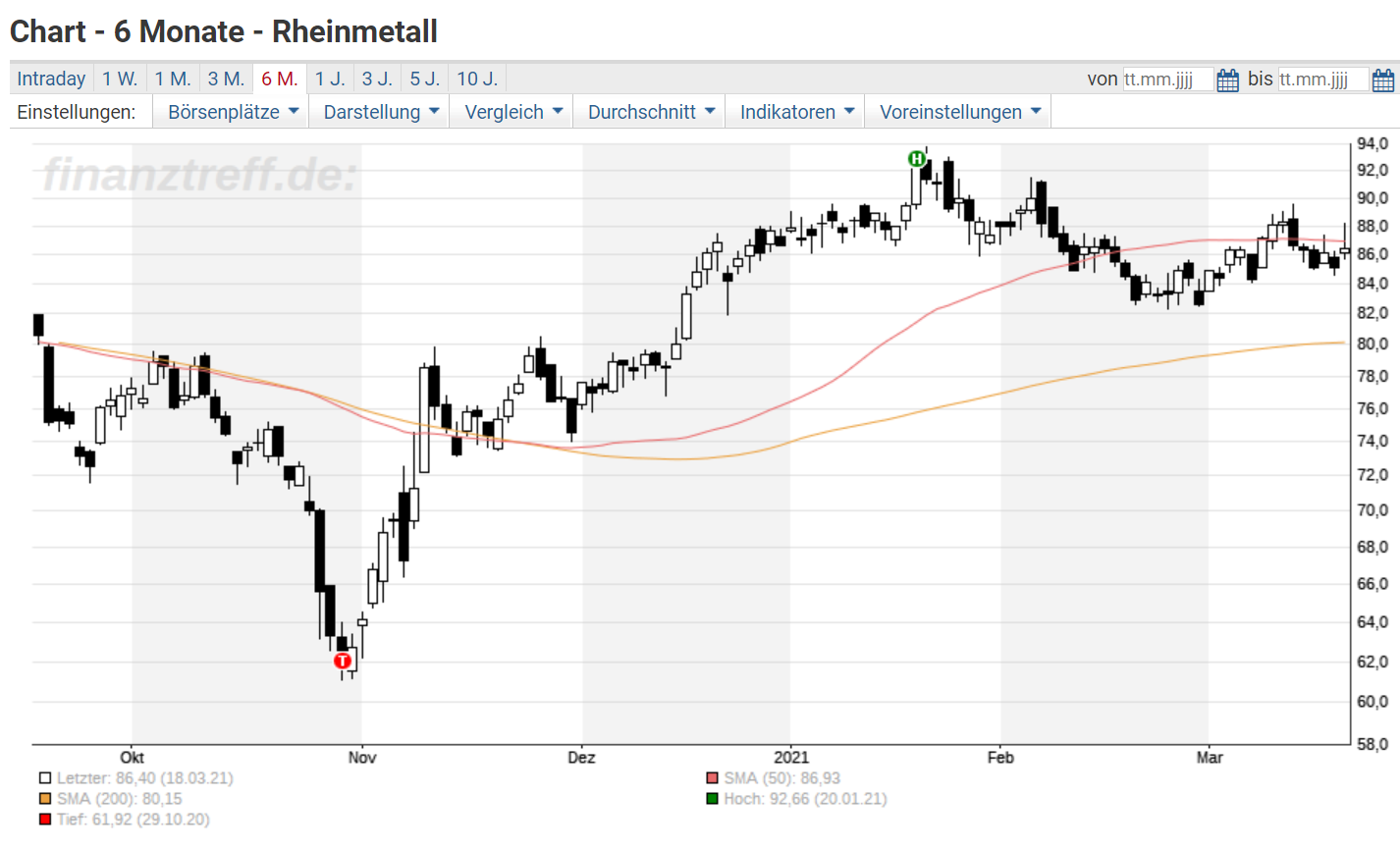Click the '2021' x-axis label
The height and width of the screenshot is (849, 1400).
(x=791, y=757)
